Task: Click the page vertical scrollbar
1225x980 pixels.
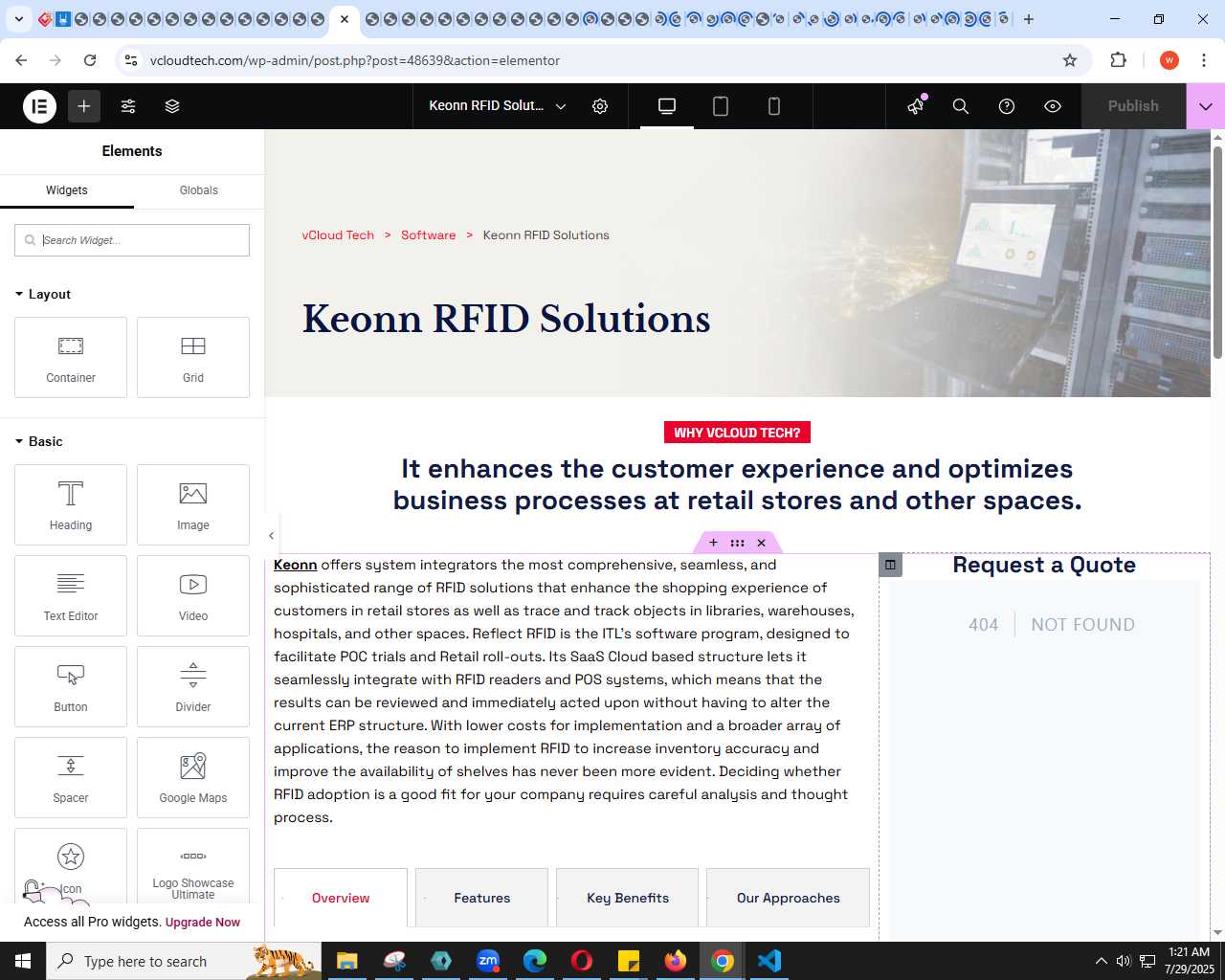Action: (x=1217, y=254)
